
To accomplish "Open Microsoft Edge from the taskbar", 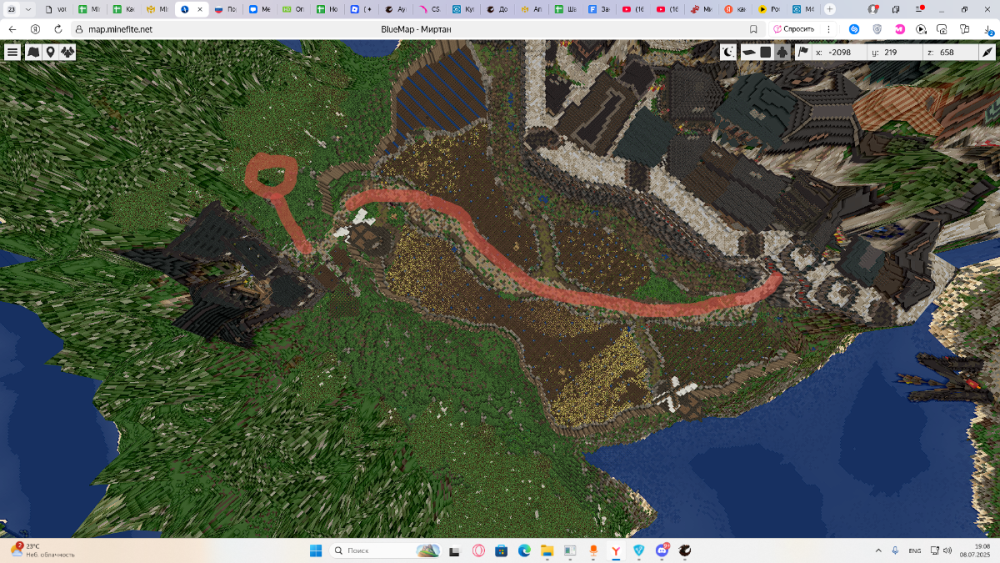I will coord(524,551).
